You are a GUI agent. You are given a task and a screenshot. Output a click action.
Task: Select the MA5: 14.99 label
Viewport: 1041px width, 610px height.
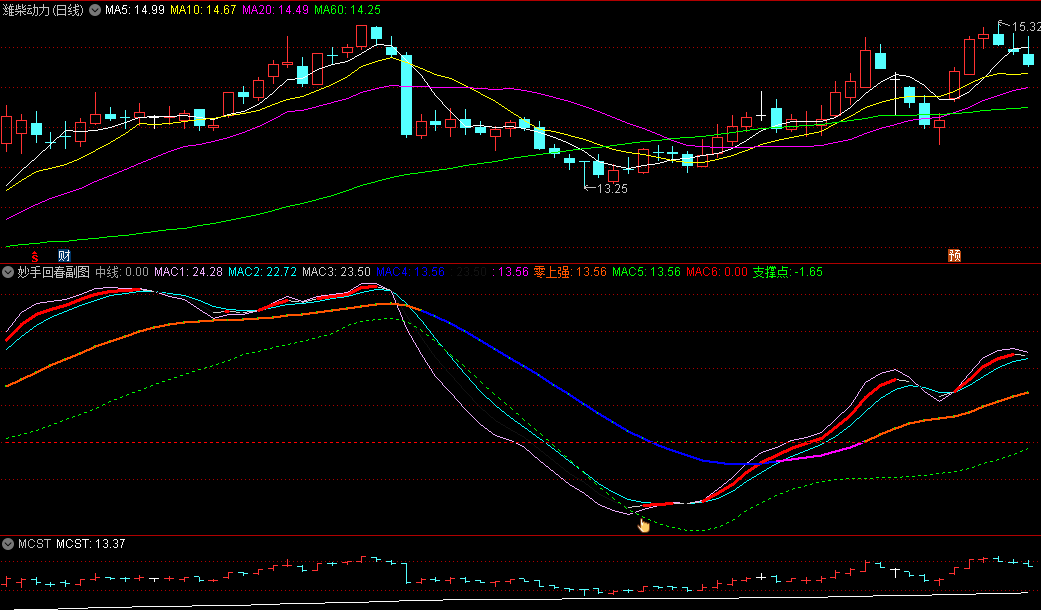[x=135, y=10]
